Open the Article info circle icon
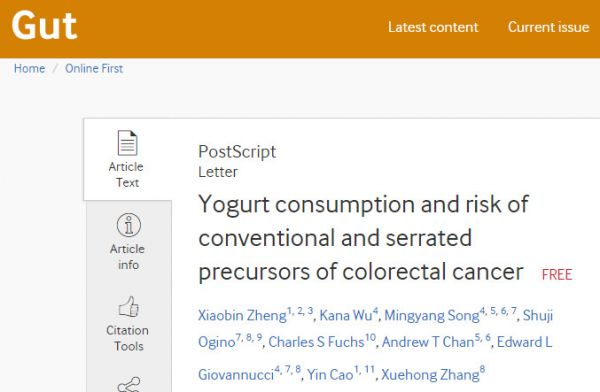 pyautogui.click(x=129, y=225)
